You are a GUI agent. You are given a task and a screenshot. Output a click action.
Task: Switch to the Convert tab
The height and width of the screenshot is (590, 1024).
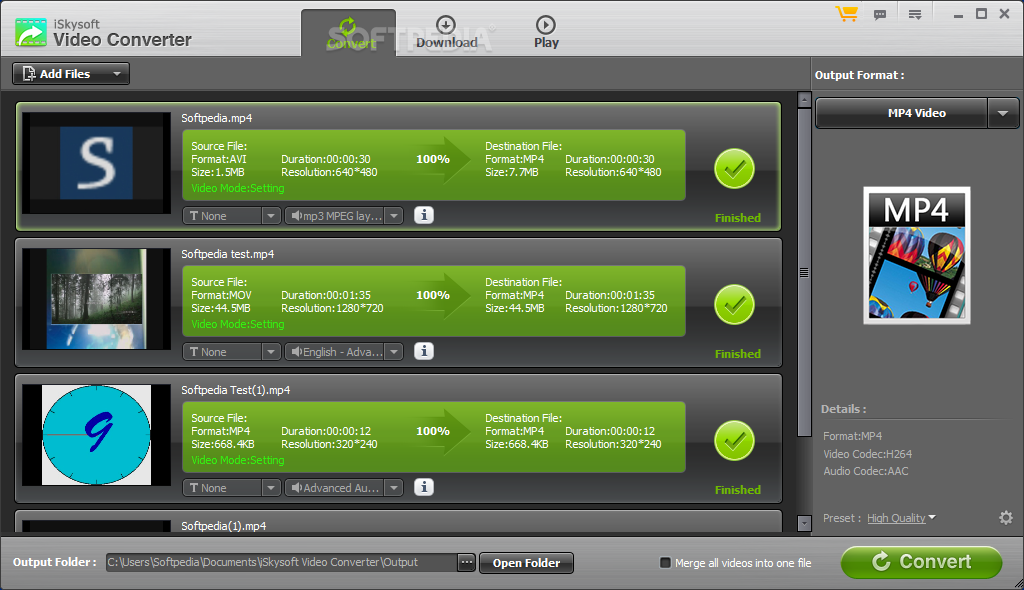click(x=348, y=33)
